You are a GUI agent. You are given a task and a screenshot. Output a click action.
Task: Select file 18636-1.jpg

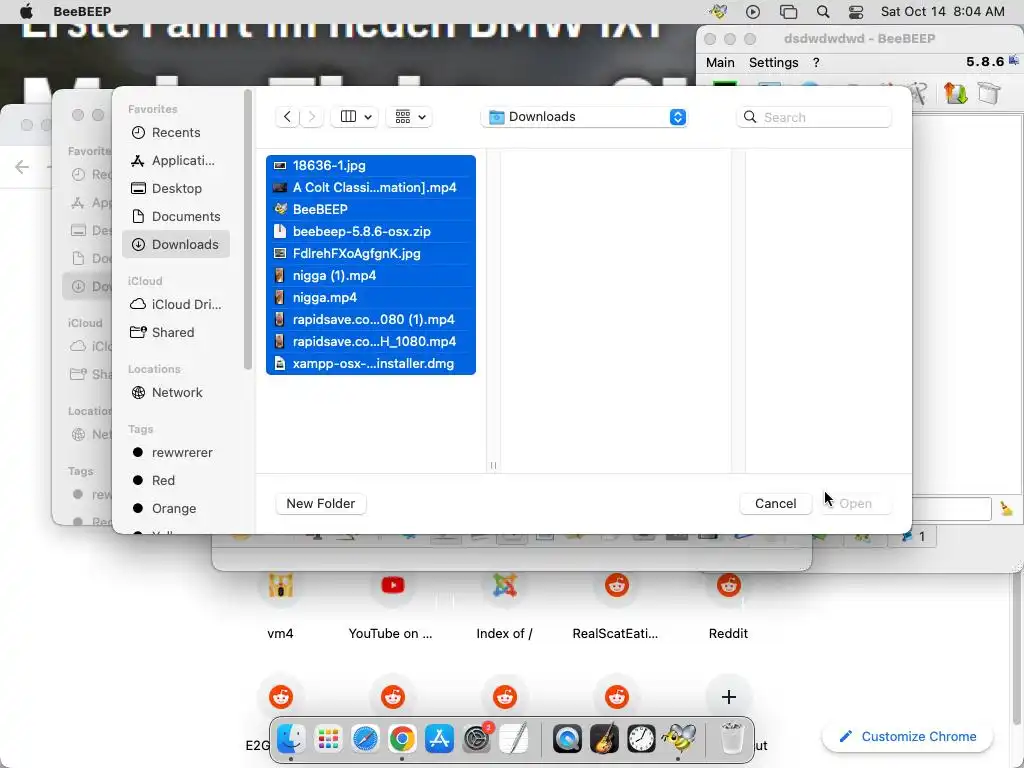(371, 166)
